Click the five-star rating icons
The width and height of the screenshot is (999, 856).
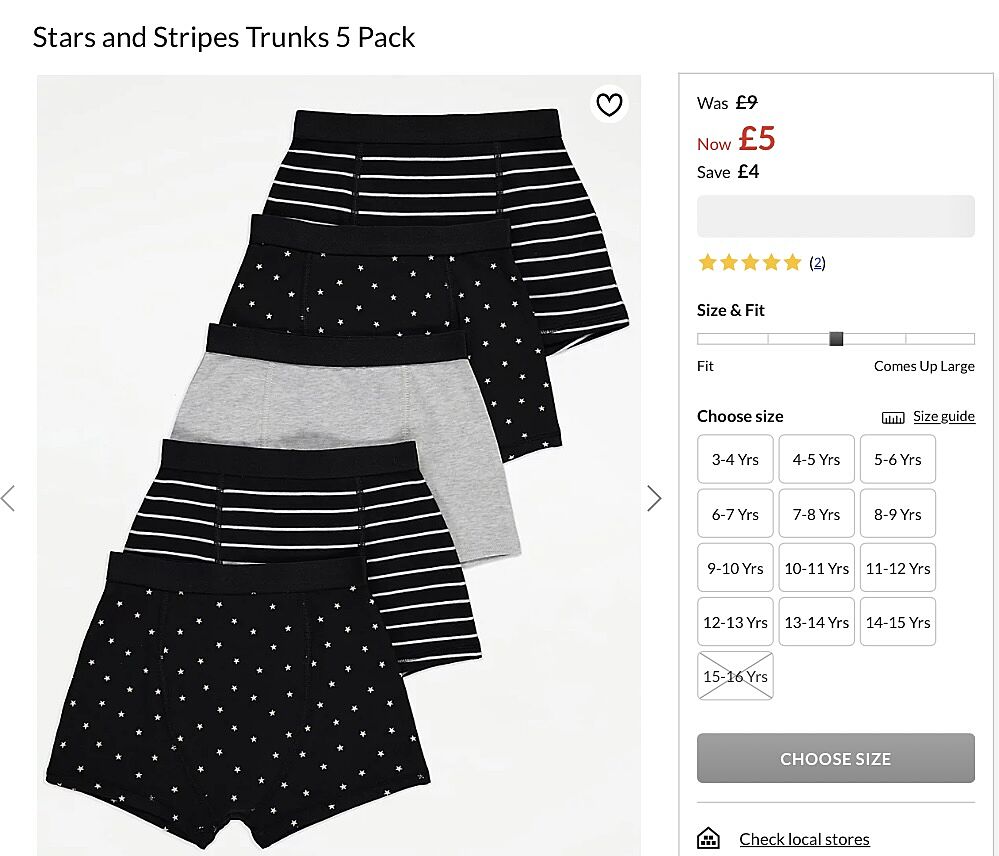pos(750,263)
